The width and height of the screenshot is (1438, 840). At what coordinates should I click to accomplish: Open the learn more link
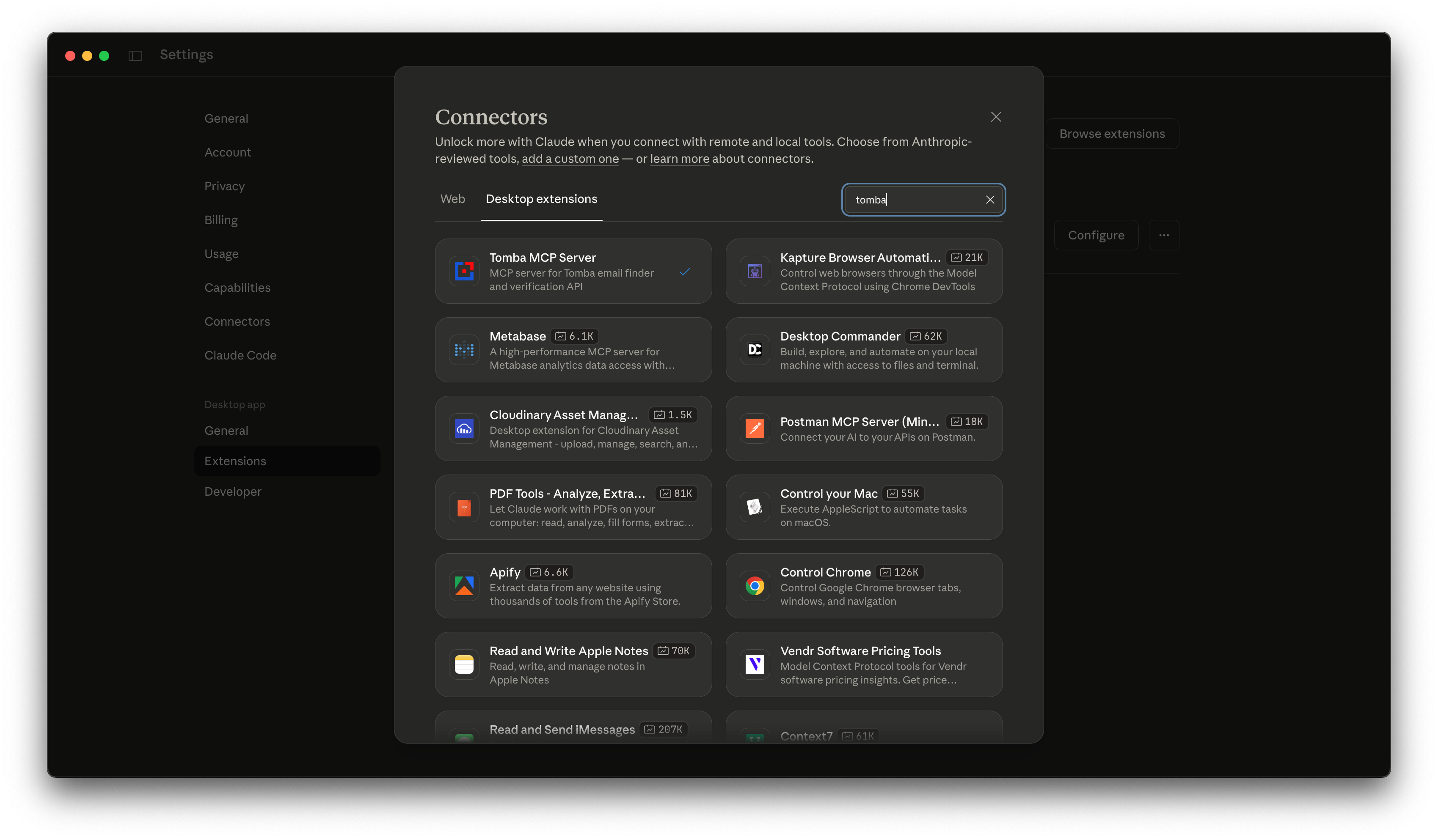point(679,159)
